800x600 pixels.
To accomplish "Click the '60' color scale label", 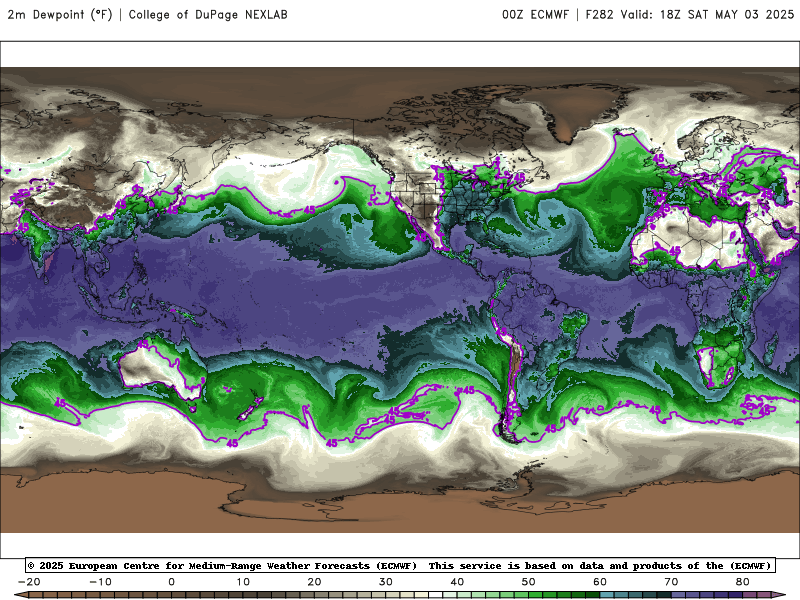I will (x=600, y=582).
